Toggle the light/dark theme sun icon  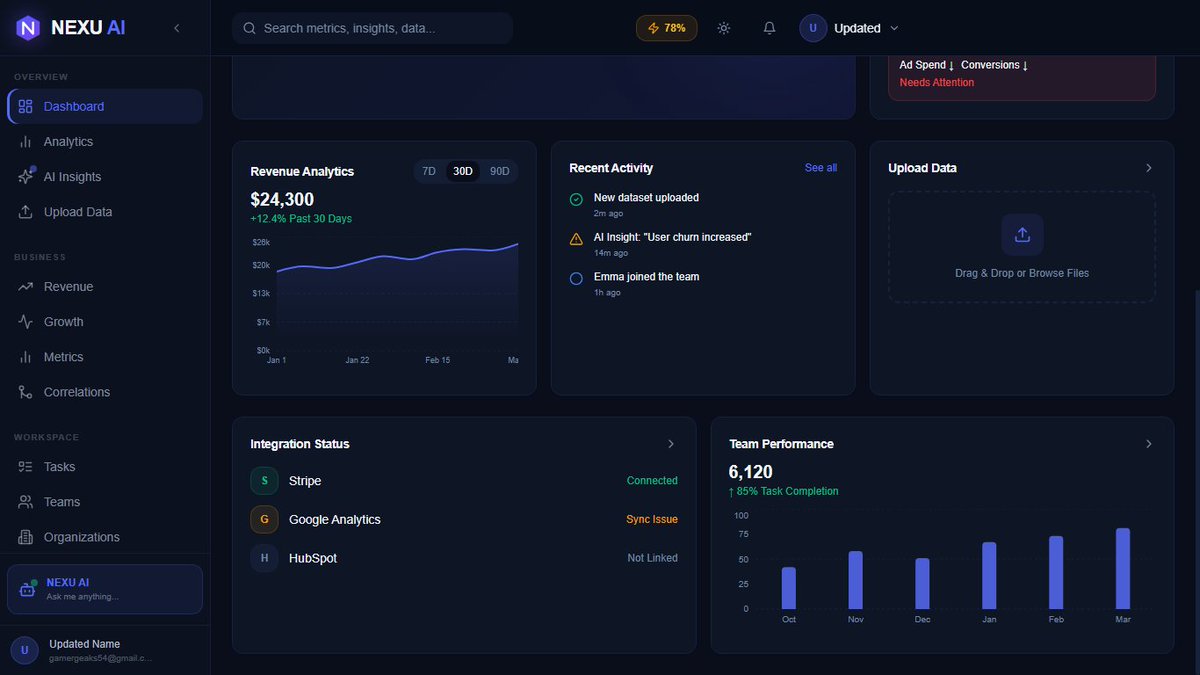point(724,28)
